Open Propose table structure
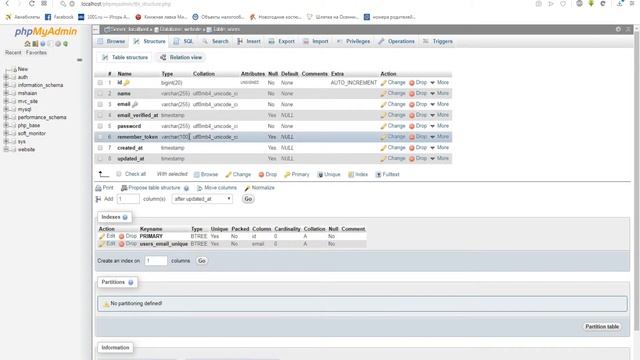The width and height of the screenshot is (640, 360). (151, 188)
